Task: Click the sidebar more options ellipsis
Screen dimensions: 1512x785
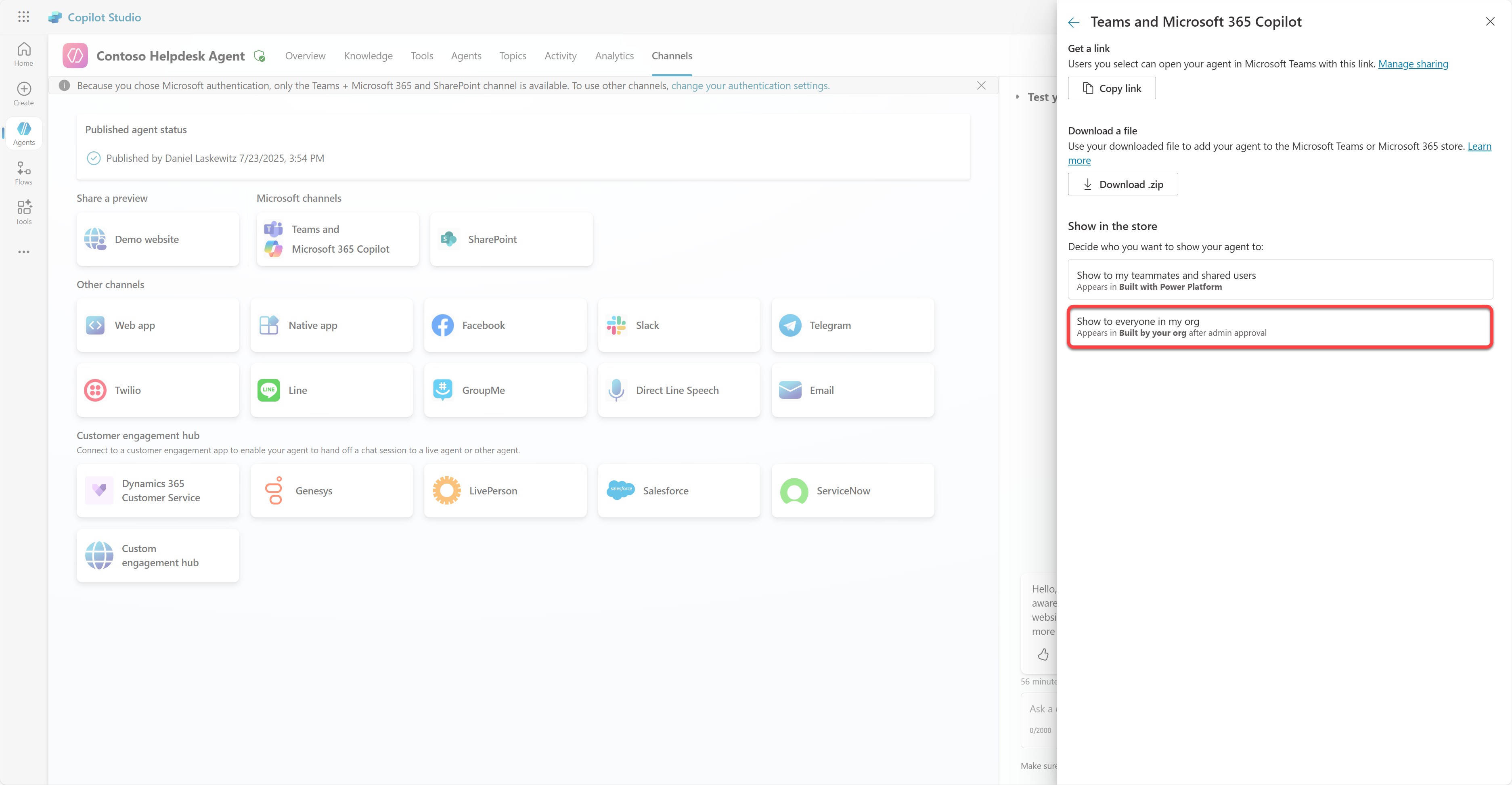Action: (23, 252)
